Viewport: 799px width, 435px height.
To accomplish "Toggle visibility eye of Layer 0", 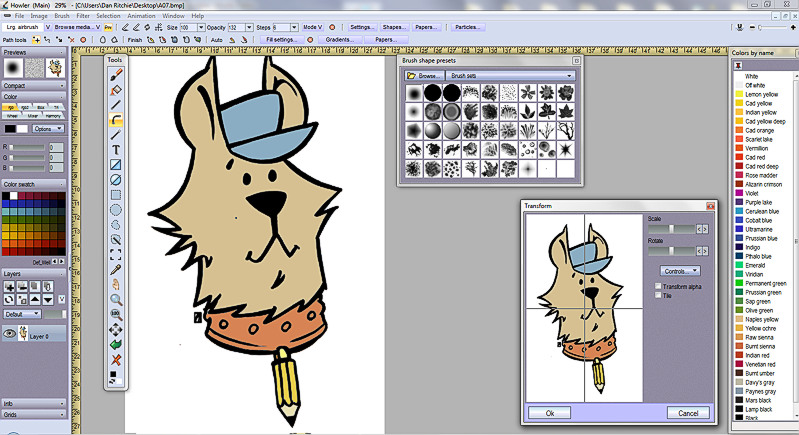I will [x=10, y=334].
